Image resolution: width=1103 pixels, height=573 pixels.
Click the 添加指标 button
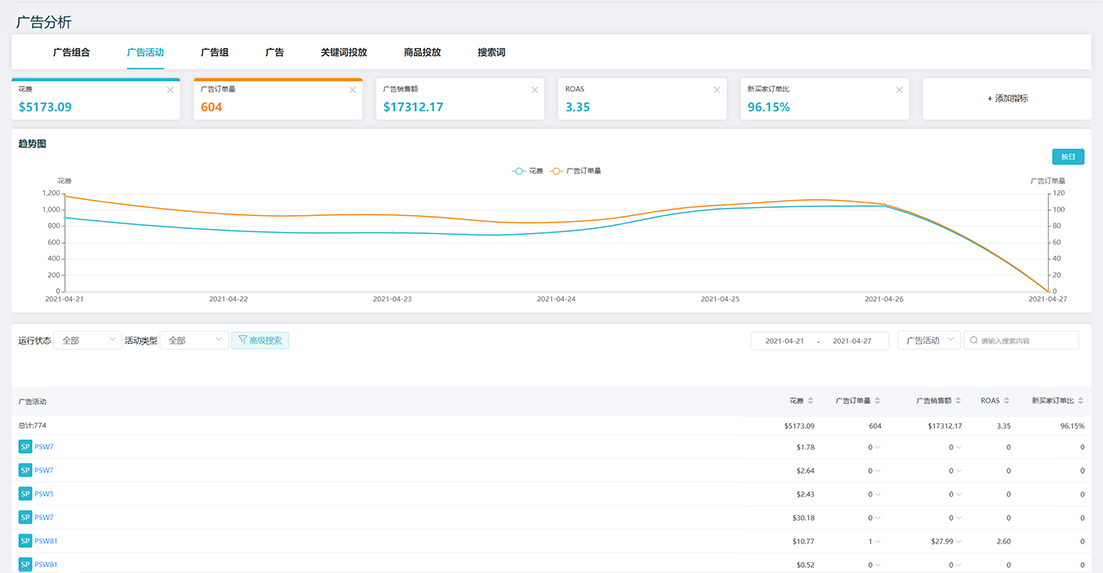tap(1007, 98)
